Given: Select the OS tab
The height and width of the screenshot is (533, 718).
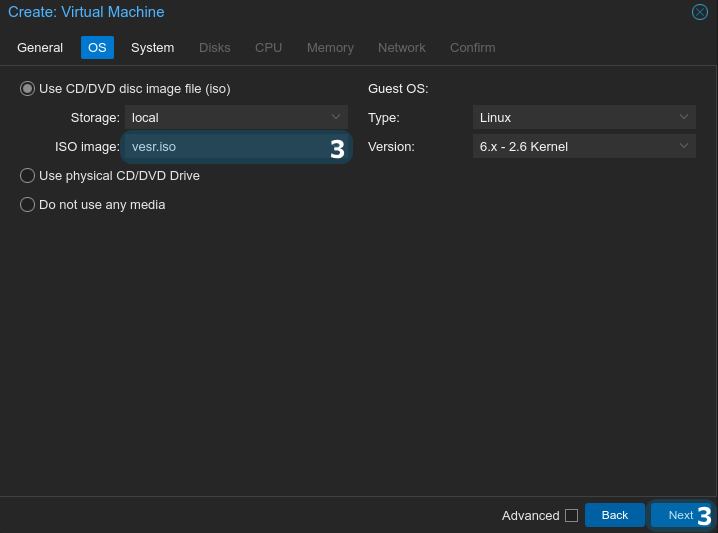Looking at the screenshot, I should pos(97,48).
